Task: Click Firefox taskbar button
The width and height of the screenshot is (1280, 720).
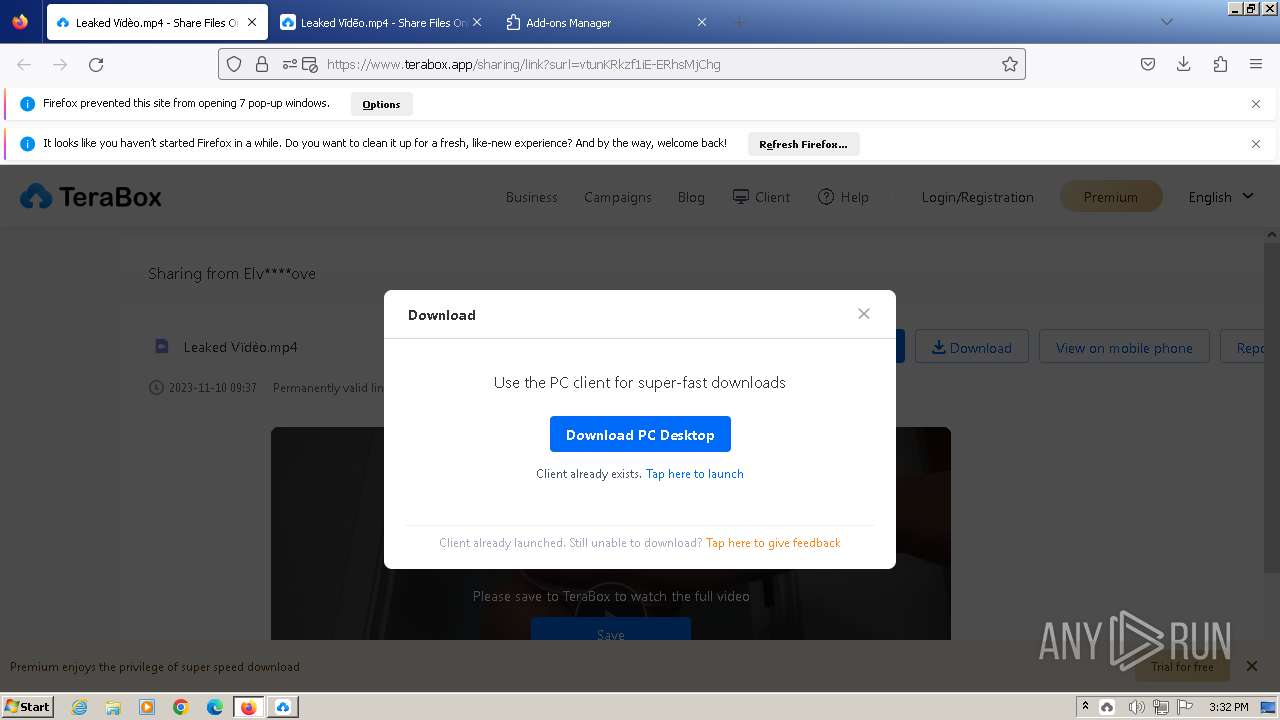Action: pos(249,707)
